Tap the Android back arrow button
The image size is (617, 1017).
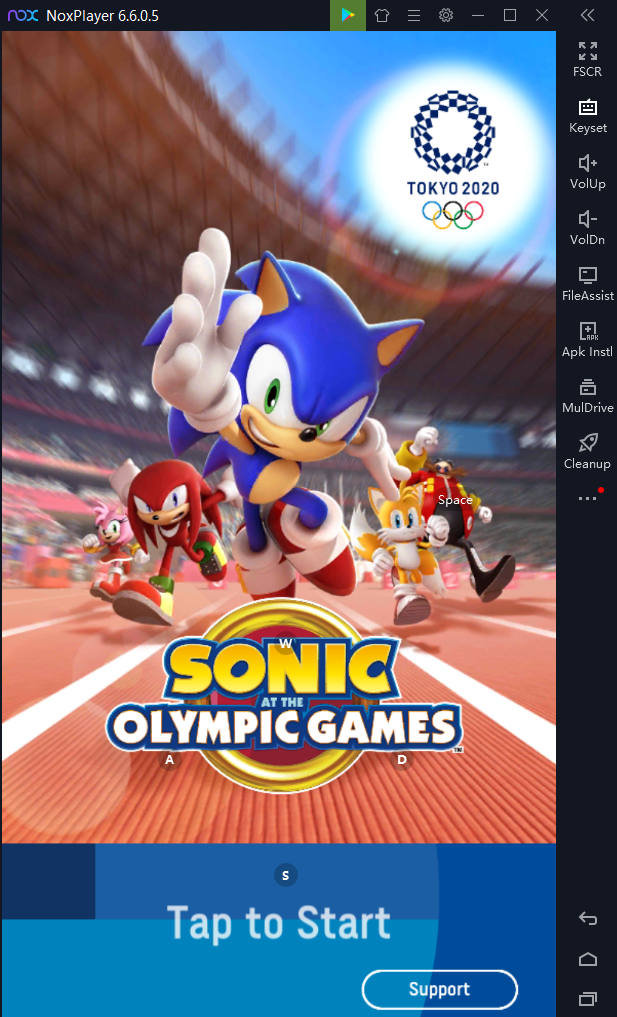pos(587,918)
